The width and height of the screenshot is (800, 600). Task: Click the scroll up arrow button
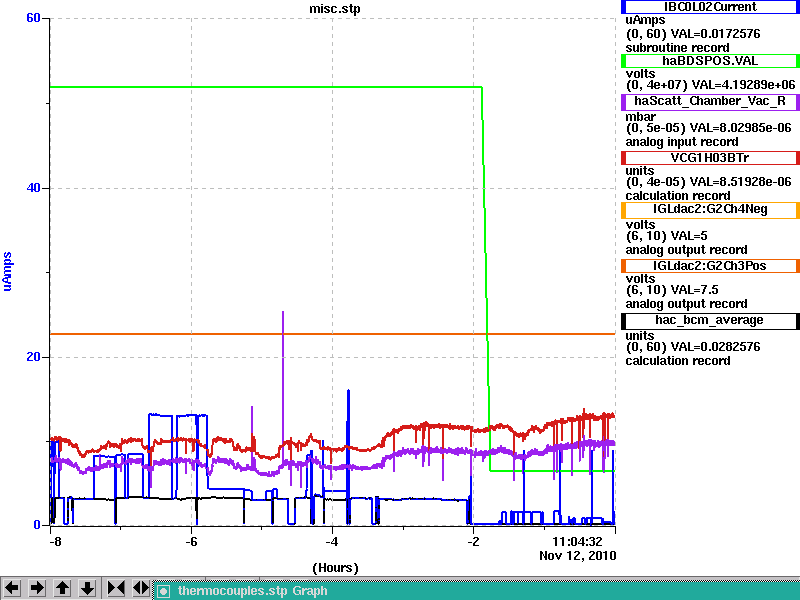pyautogui.click(x=62, y=588)
